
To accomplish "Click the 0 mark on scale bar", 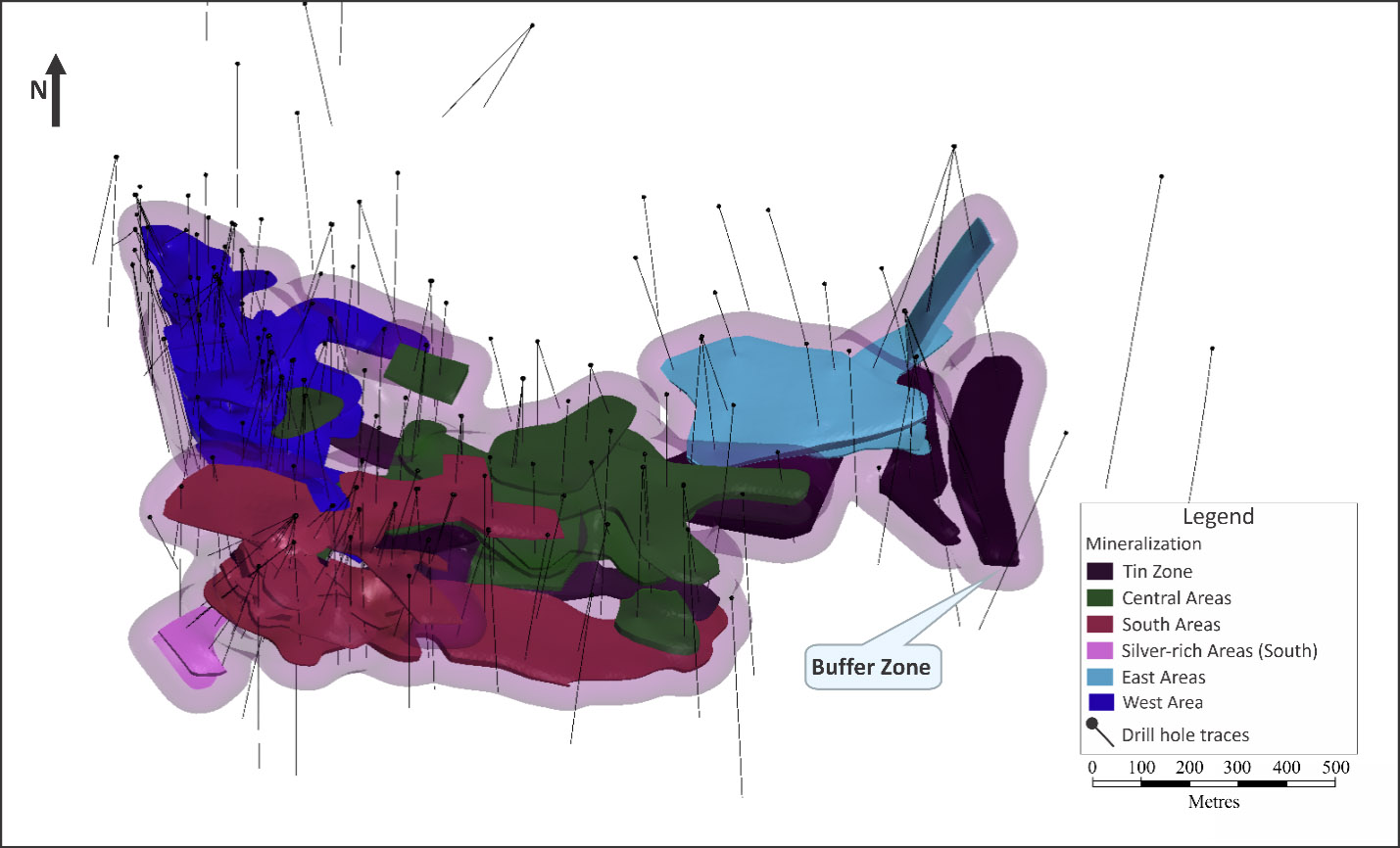I will click(1092, 768).
